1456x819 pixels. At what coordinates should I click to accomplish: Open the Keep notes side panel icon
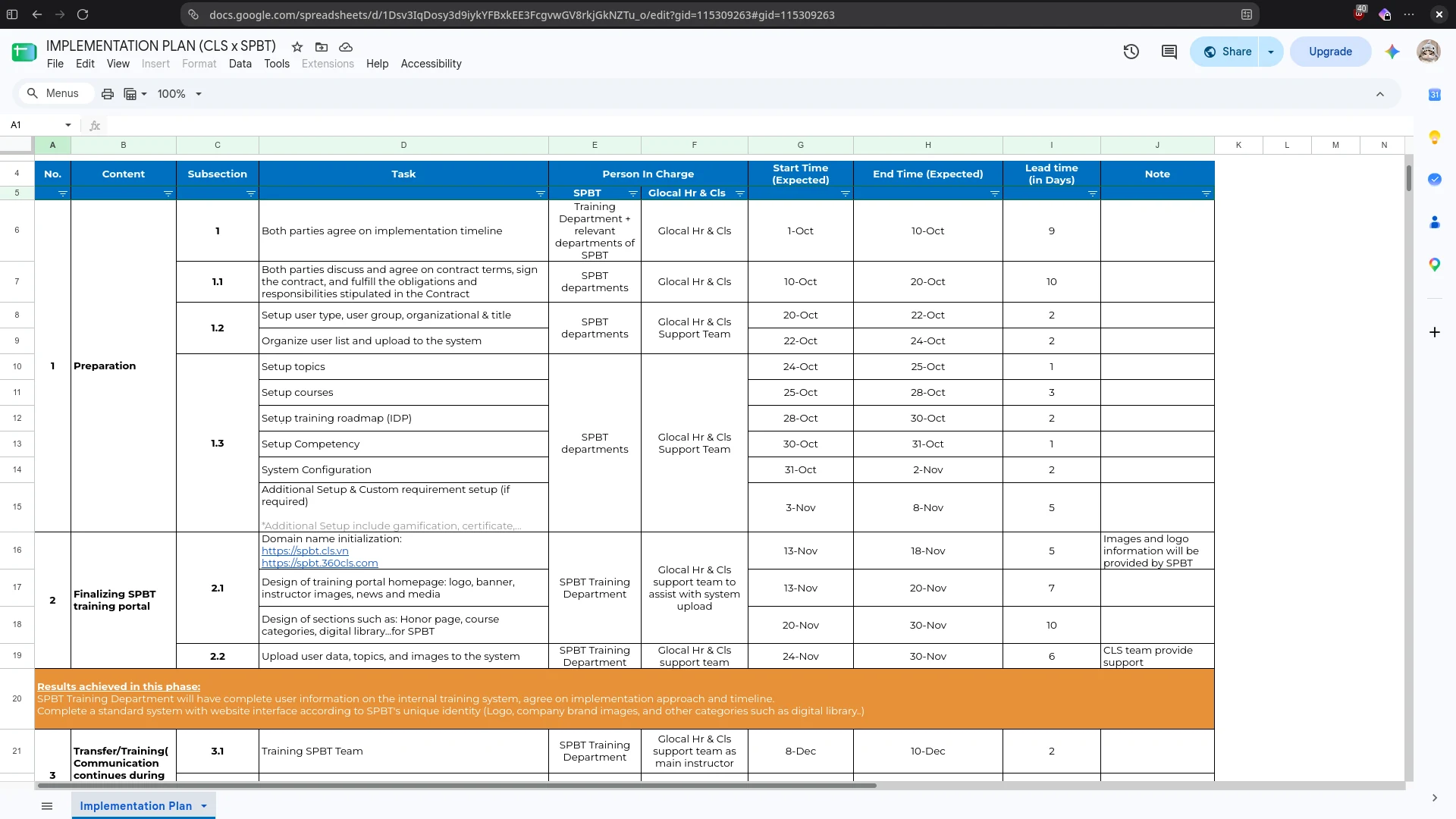pos(1435,137)
